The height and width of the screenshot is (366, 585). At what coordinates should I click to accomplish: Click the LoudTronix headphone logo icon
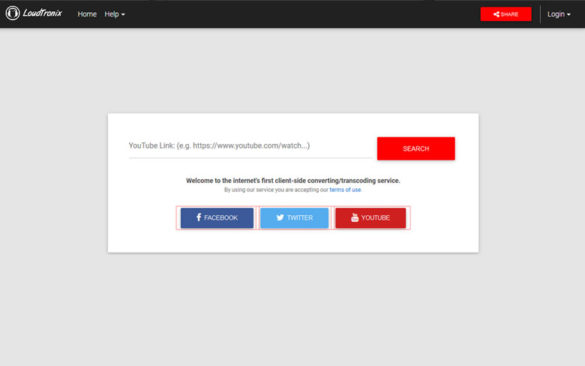13,13
